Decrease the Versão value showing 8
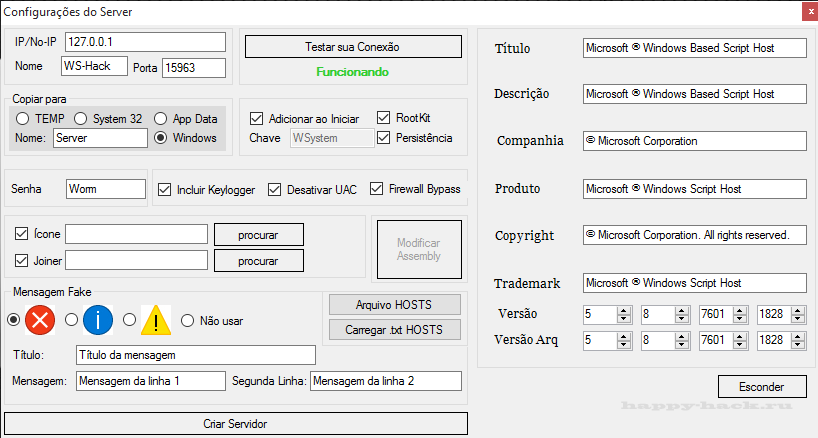818x438 pixels. [682, 318]
